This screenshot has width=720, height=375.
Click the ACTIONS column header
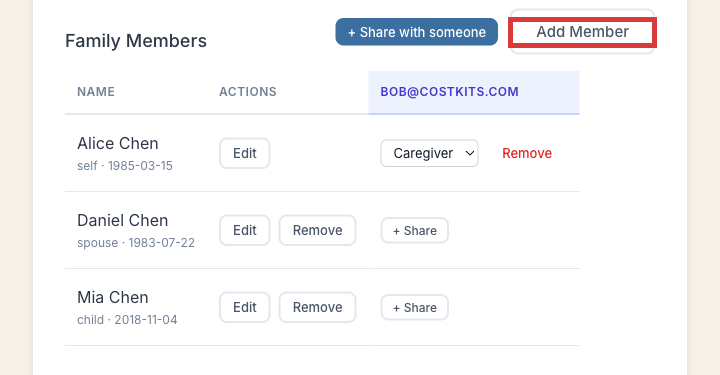pos(248,92)
